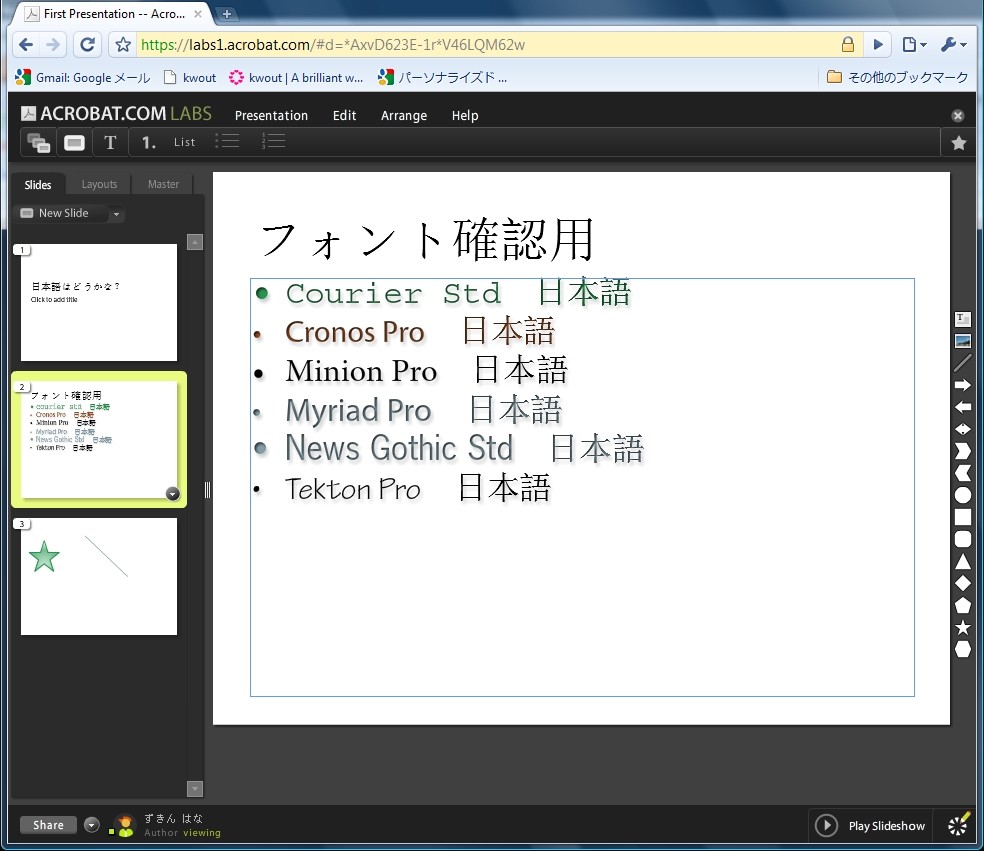Add a text box using the sidebar icon
Image resolution: width=984 pixels, height=851 pixels.
pyautogui.click(x=961, y=318)
